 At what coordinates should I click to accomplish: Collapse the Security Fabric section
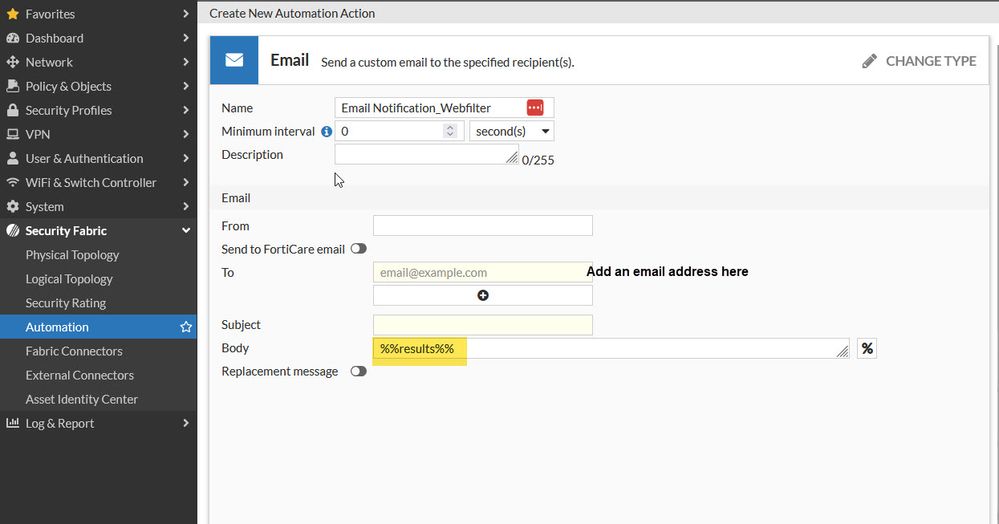(186, 231)
